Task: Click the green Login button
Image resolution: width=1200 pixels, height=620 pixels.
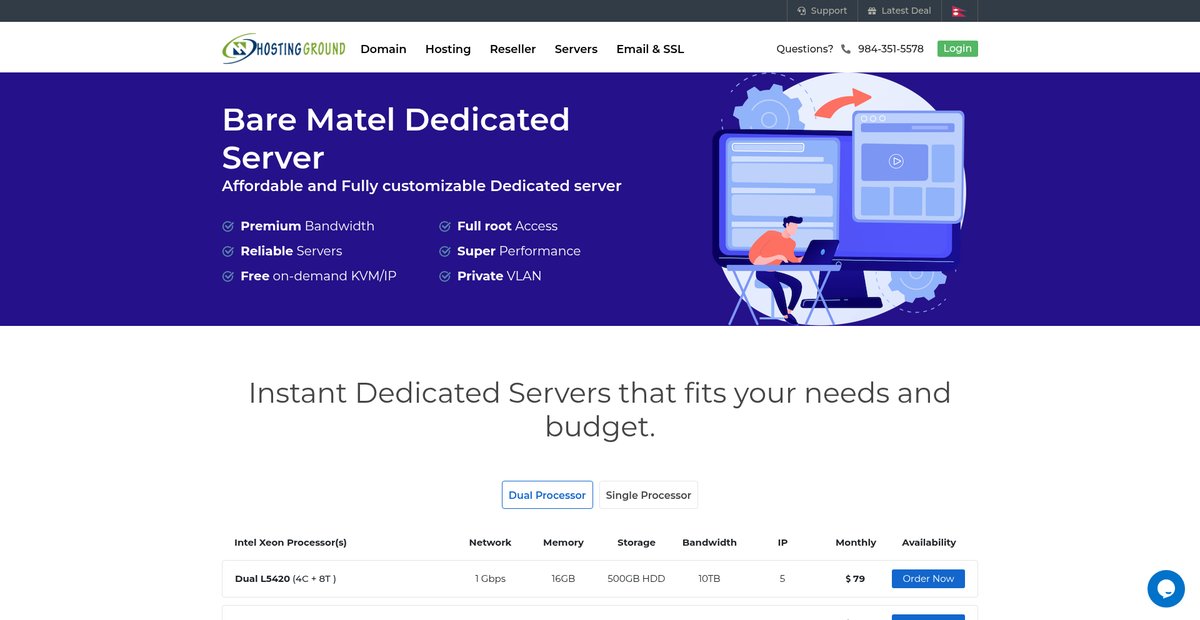Action: click(957, 48)
